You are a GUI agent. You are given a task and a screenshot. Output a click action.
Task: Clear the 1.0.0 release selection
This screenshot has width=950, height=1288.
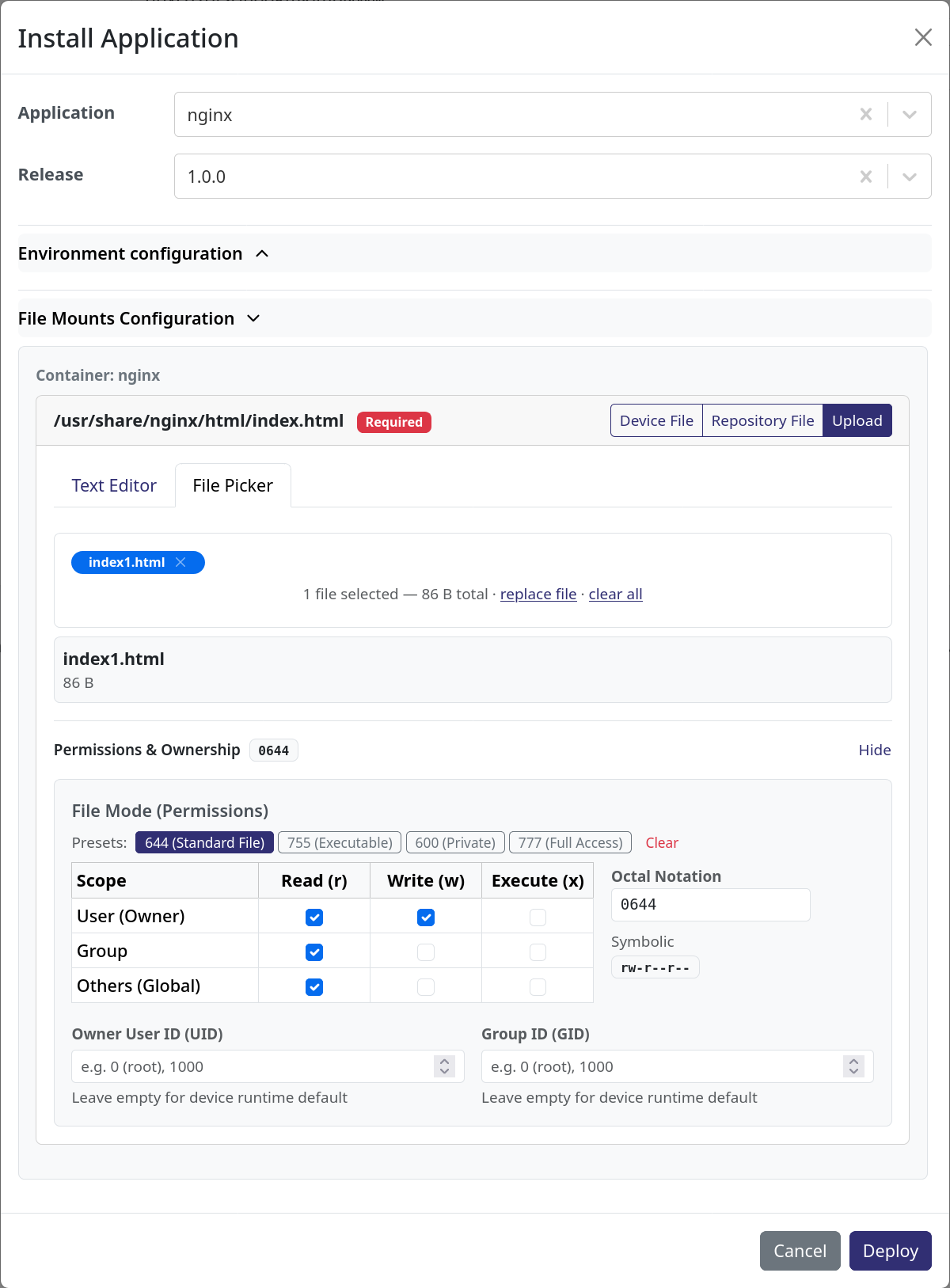[x=866, y=177]
